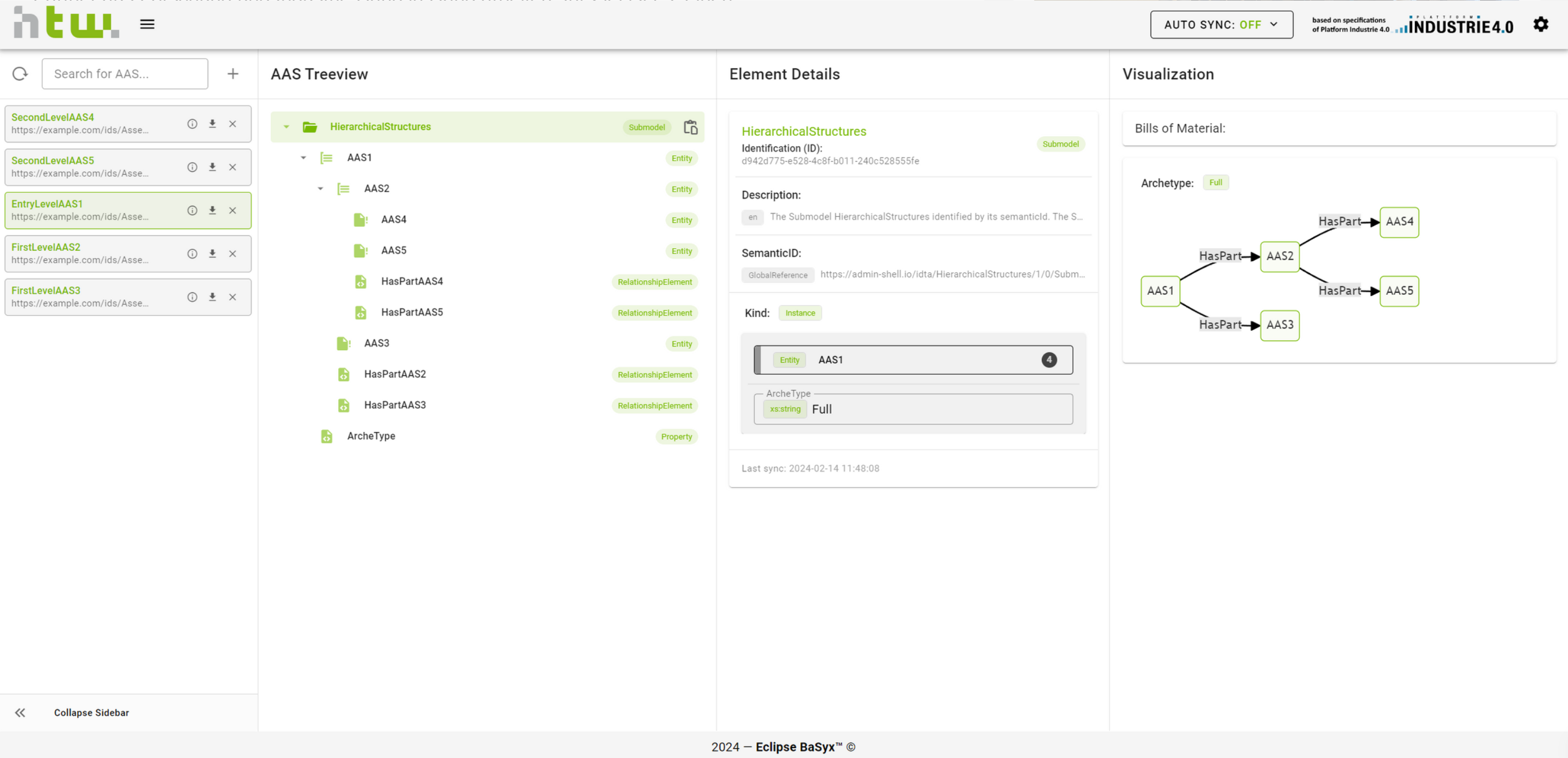Click info icon for SecondLevelAAS4
The height and width of the screenshot is (758, 1568).
pyautogui.click(x=192, y=124)
